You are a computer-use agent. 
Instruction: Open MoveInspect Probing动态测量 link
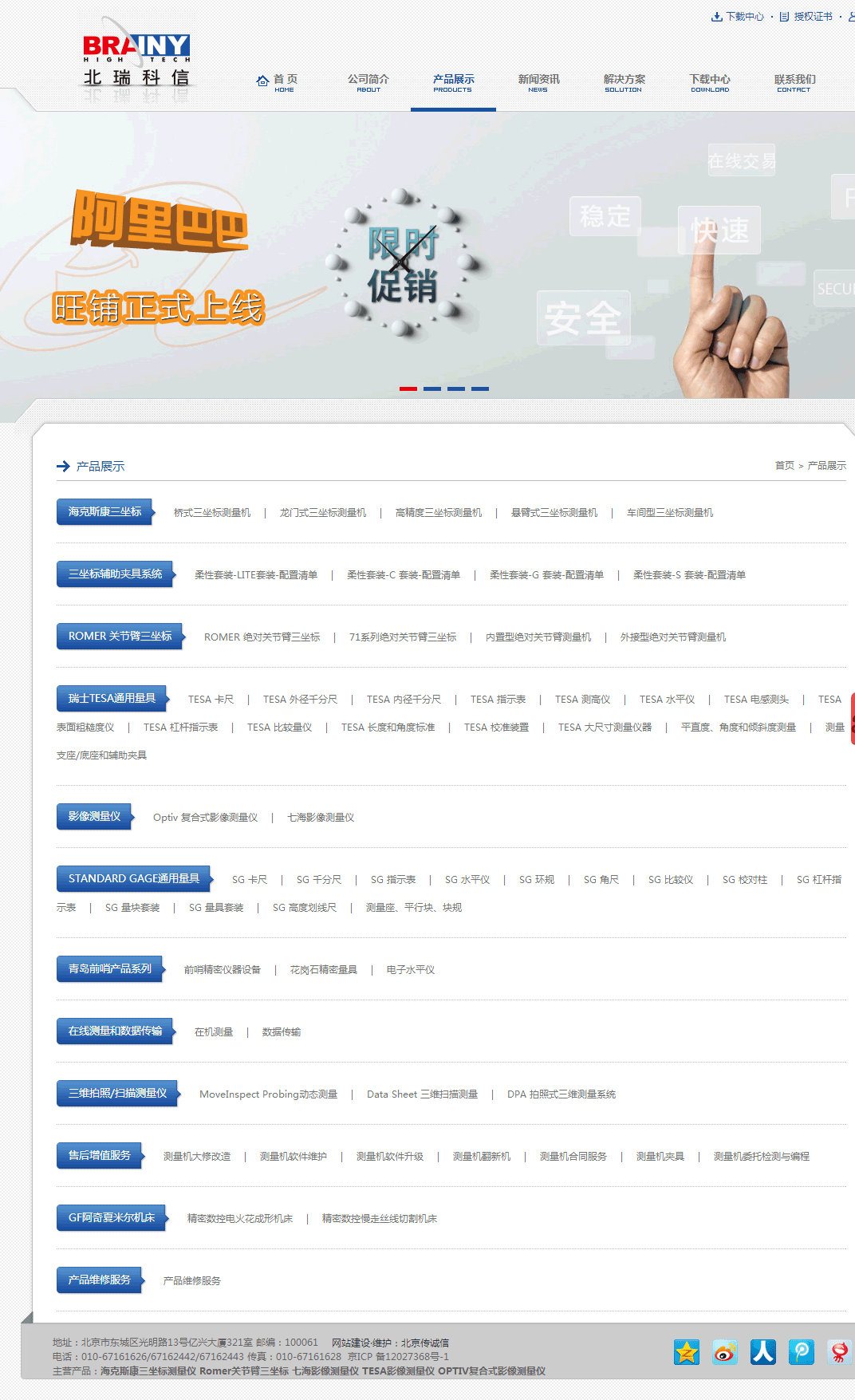(269, 1094)
